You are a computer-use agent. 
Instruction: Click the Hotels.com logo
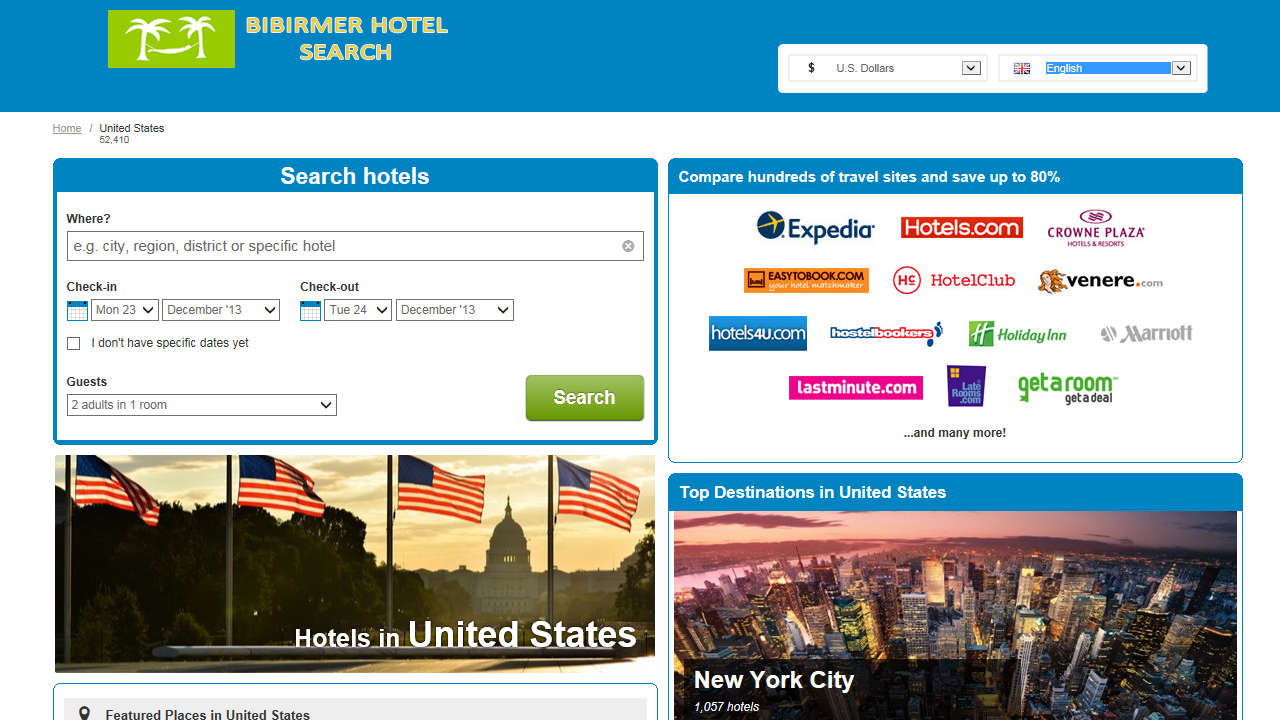click(x=961, y=228)
